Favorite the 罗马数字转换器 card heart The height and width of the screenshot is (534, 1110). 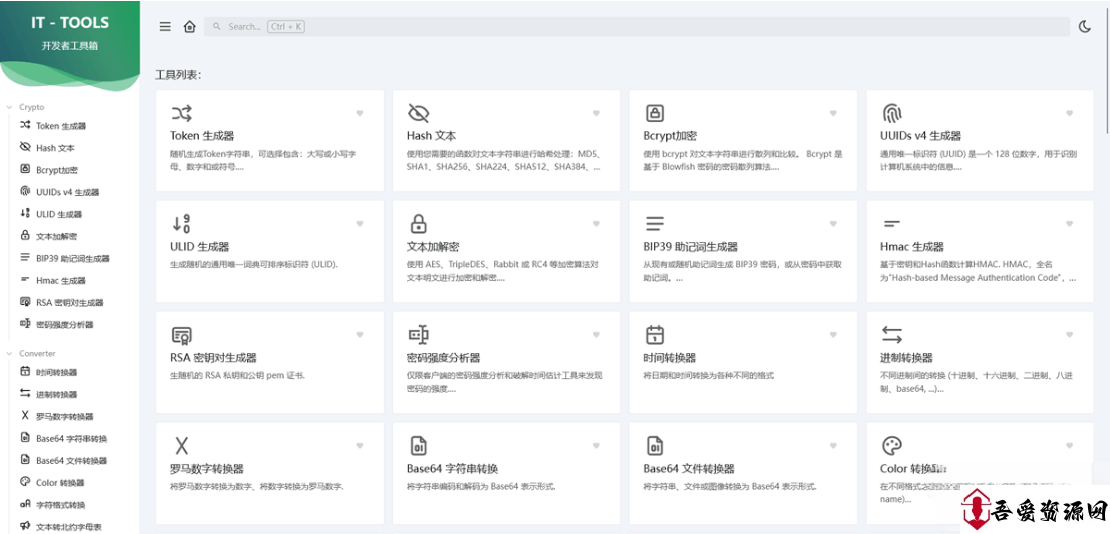[360, 445]
